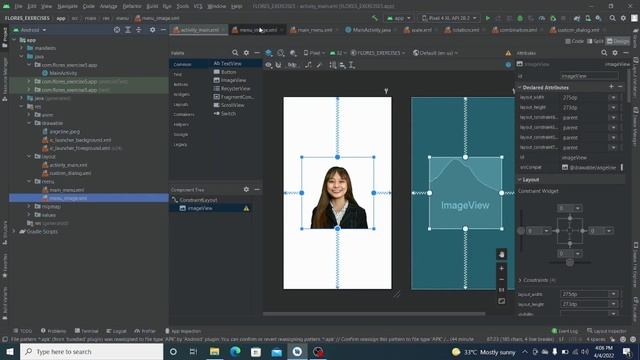The image size is (640, 360).
Task: Click Clear Constraints icon in design toolbar
Action: coord(308,65)
